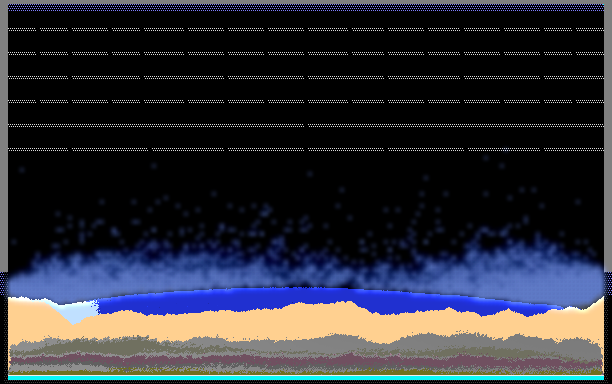
Task: Pick the first item in the second menu row
Action: (x=22, y=53)
